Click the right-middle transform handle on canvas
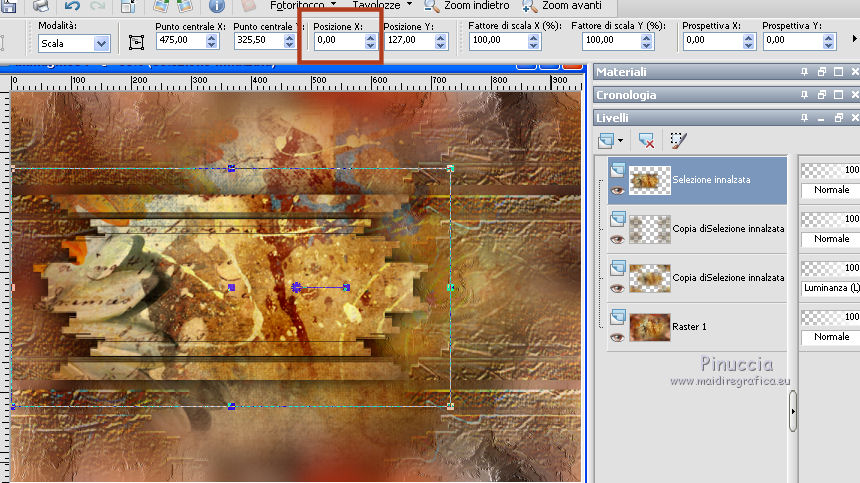Image resolution: width=860 pixels, height=483 pixels. [x=451, y=287]
